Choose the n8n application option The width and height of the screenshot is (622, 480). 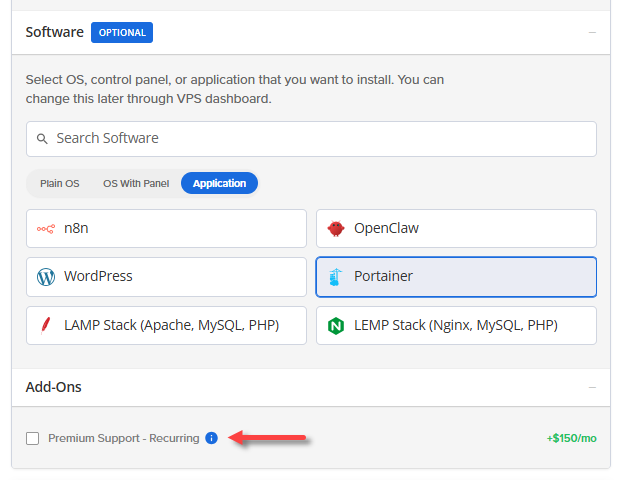click(166, 228)
